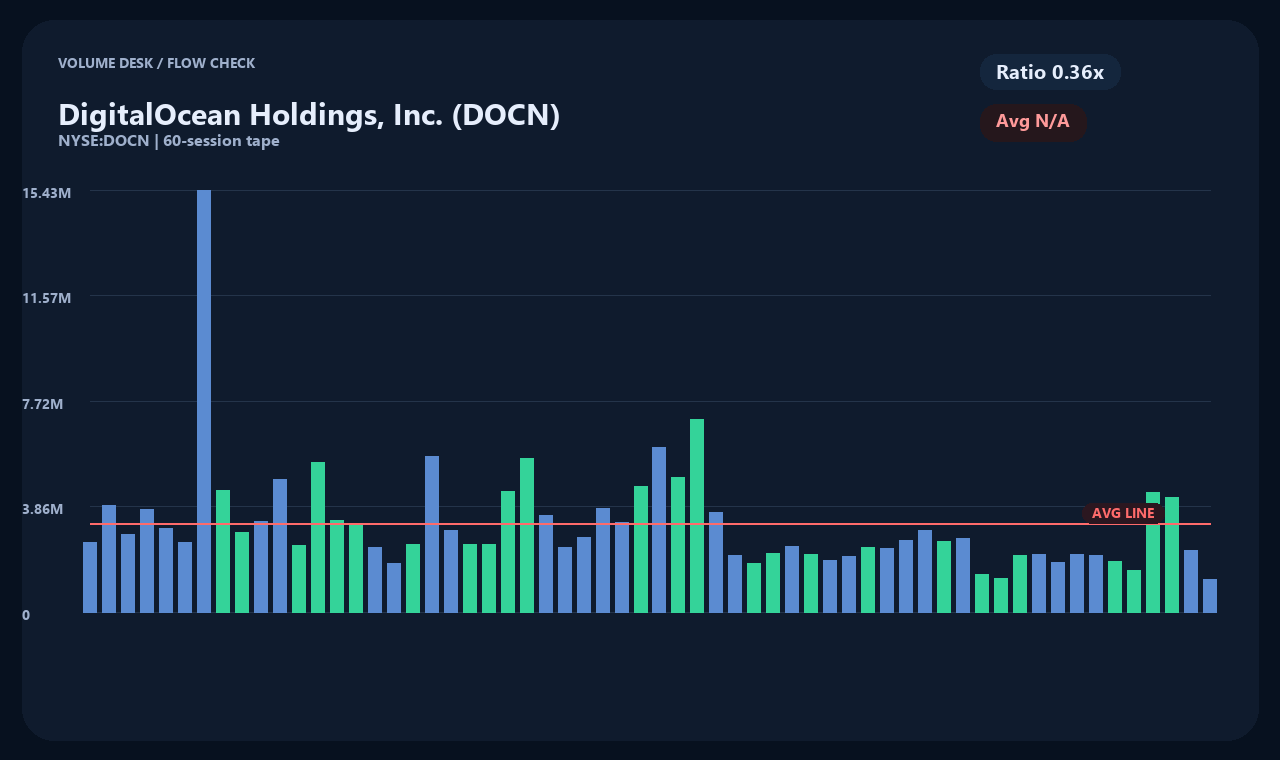Select the DigitalOcean Holdings, Inc. (DOCN) title
1280x760 pixels.
(x=309, y=114)
